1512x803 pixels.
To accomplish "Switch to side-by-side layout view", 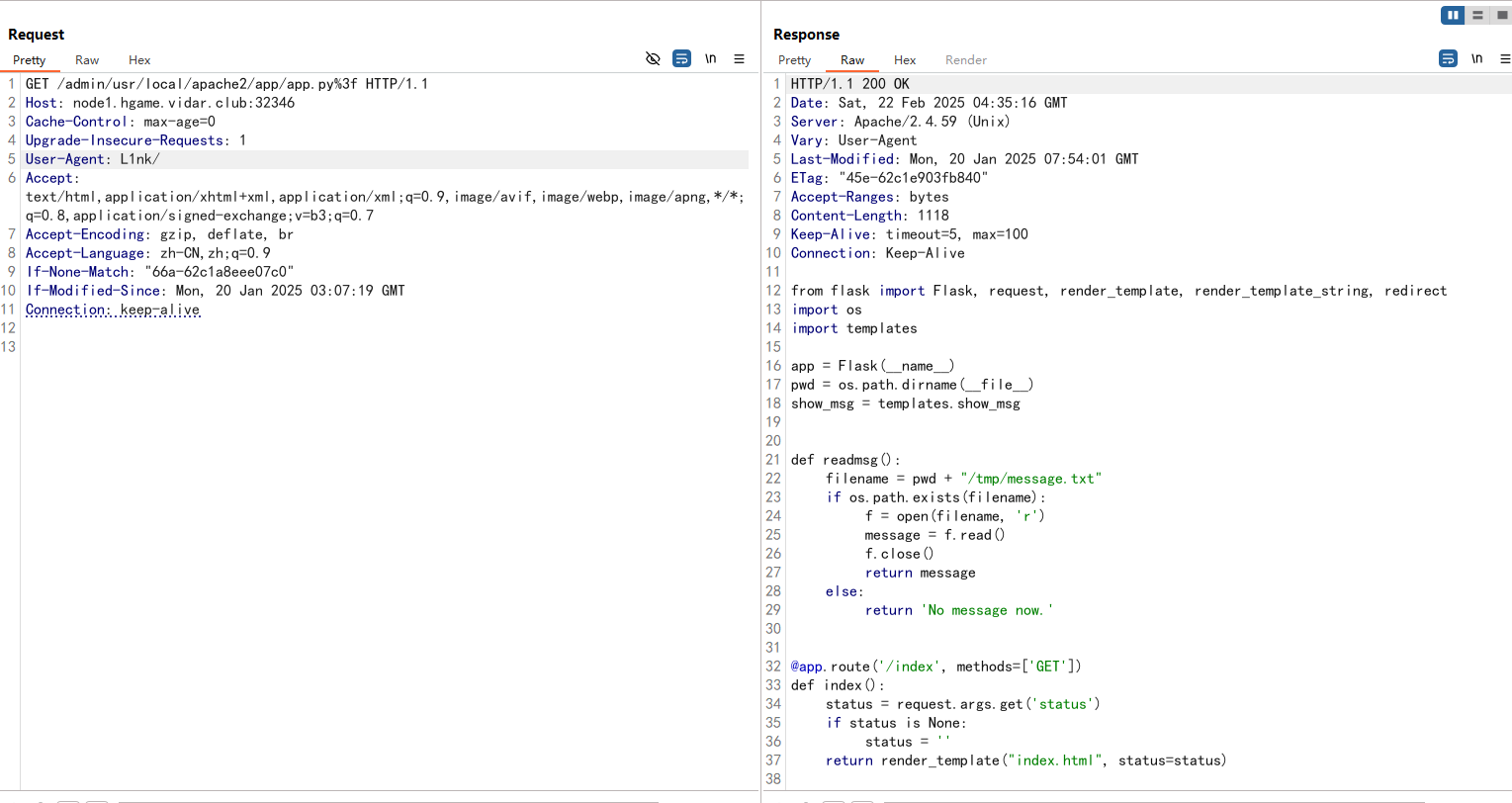I will (1453, 15).
